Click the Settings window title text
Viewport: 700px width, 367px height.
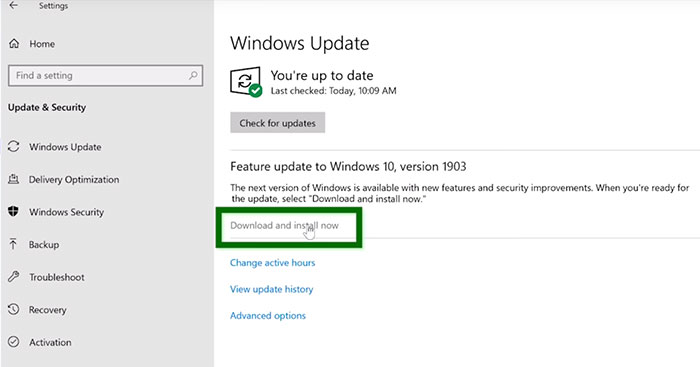[x=53, y=6]
